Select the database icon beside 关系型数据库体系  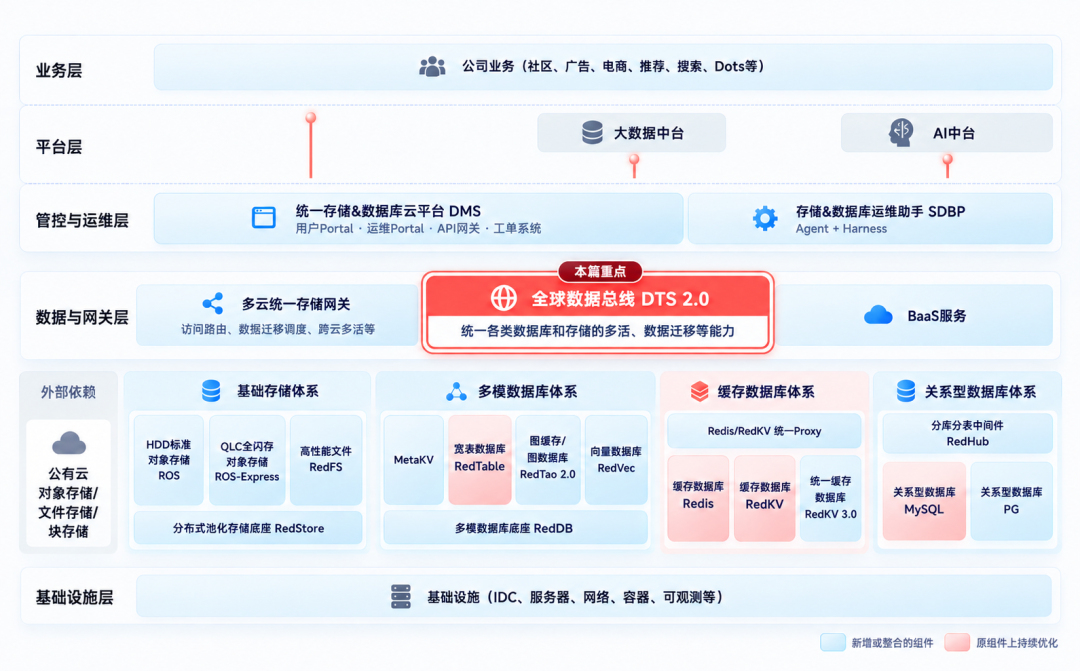tap(906, 391)
